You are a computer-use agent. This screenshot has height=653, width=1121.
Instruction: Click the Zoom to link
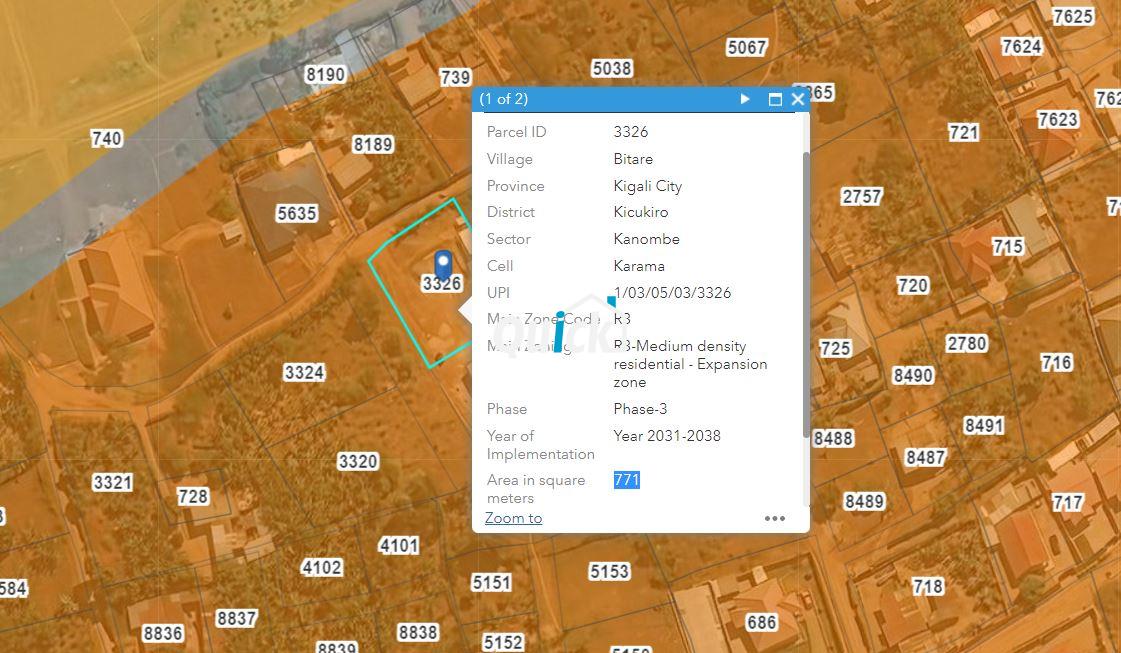coord(513,518)
